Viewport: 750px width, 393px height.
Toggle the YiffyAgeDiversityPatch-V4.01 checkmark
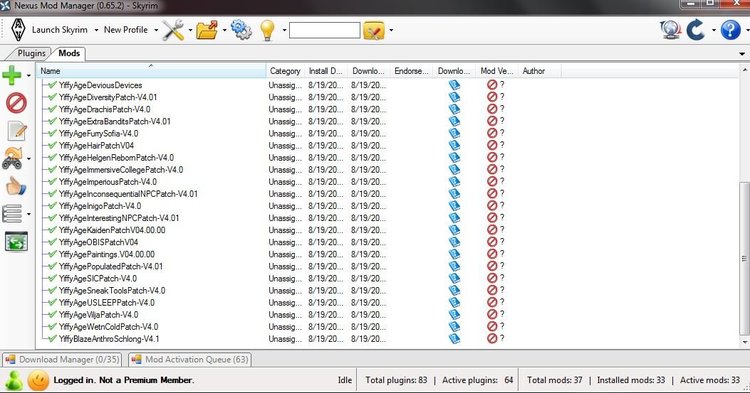pyautogui.click(x=53, y=97)
